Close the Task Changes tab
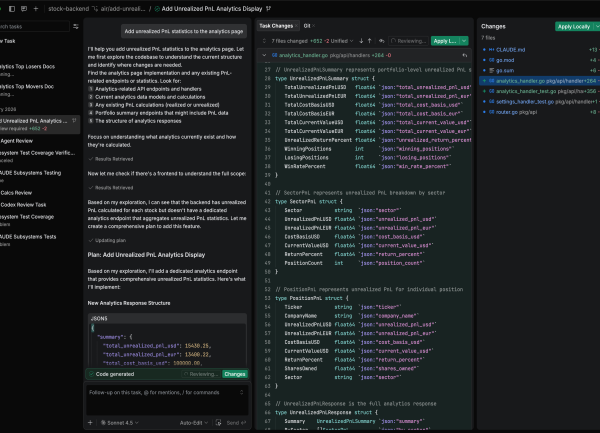Screen dimensions: 600x433 [296, 26]
